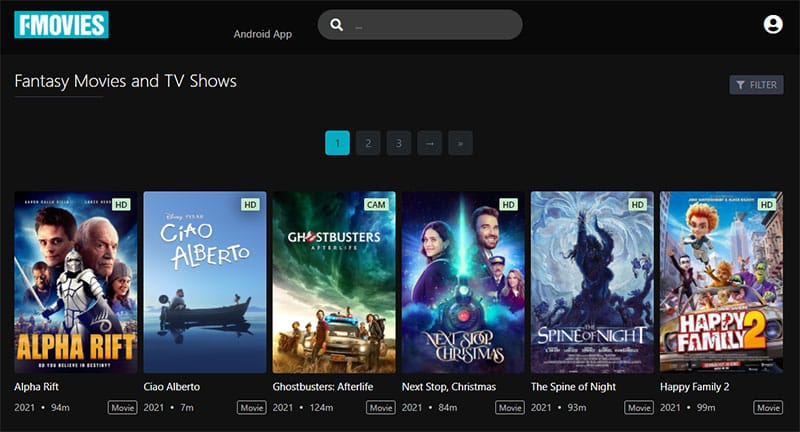Open the Android App link

[263, 34]
